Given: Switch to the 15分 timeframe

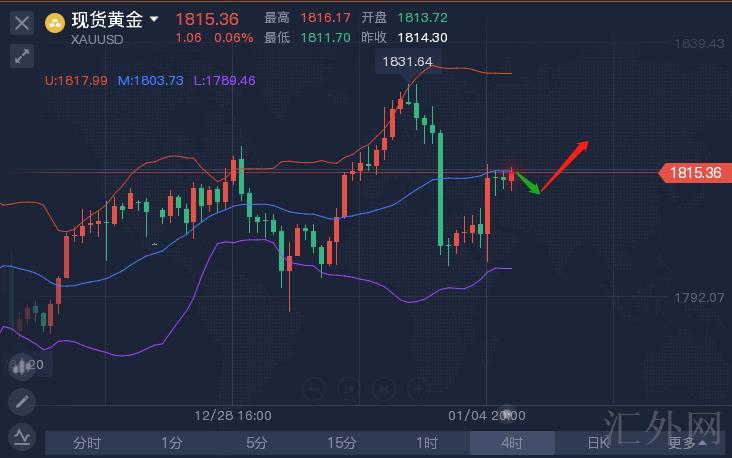Looking at the screenshot, I should click(342, 443).
